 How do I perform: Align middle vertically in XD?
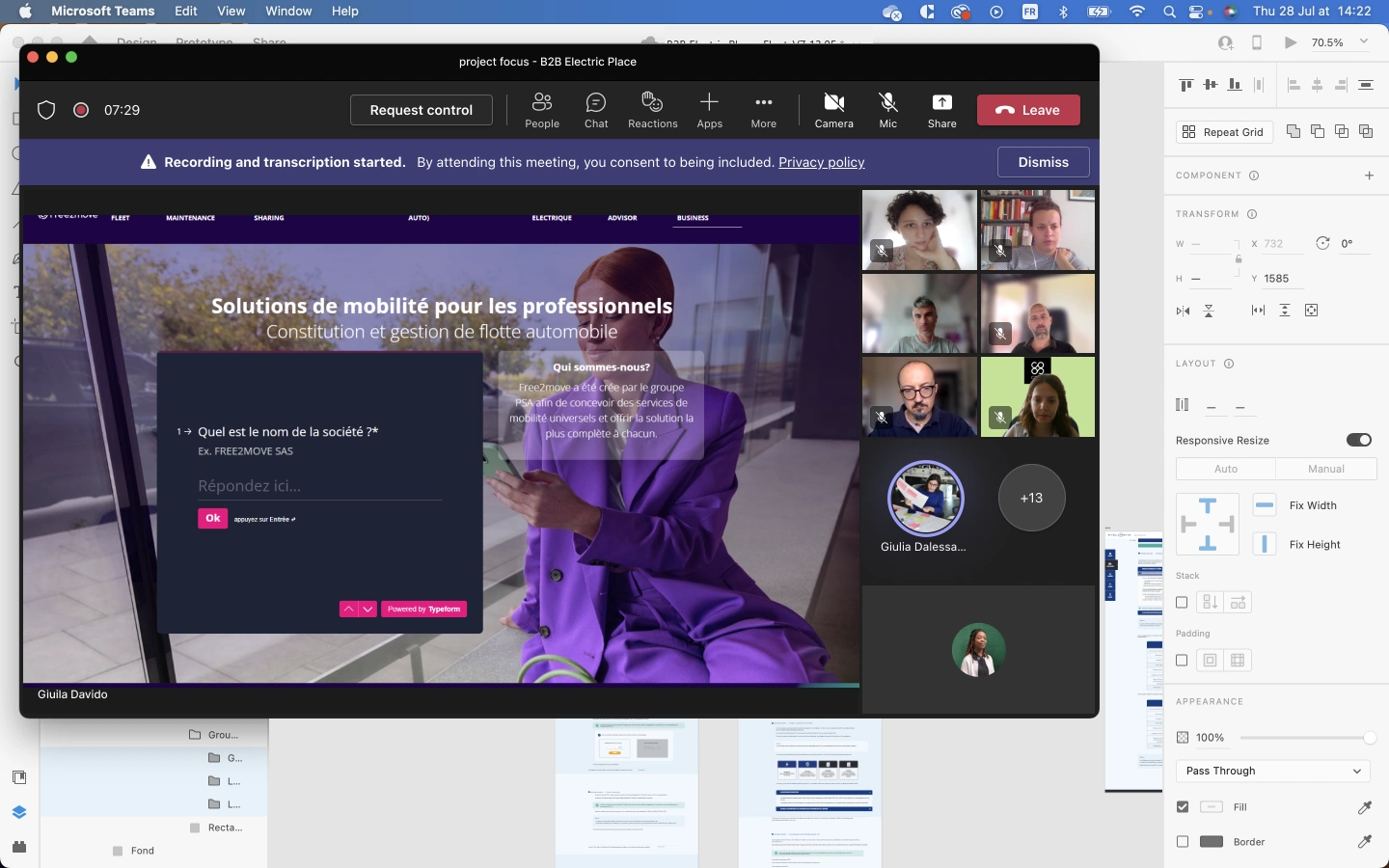tap(1211, 85)
